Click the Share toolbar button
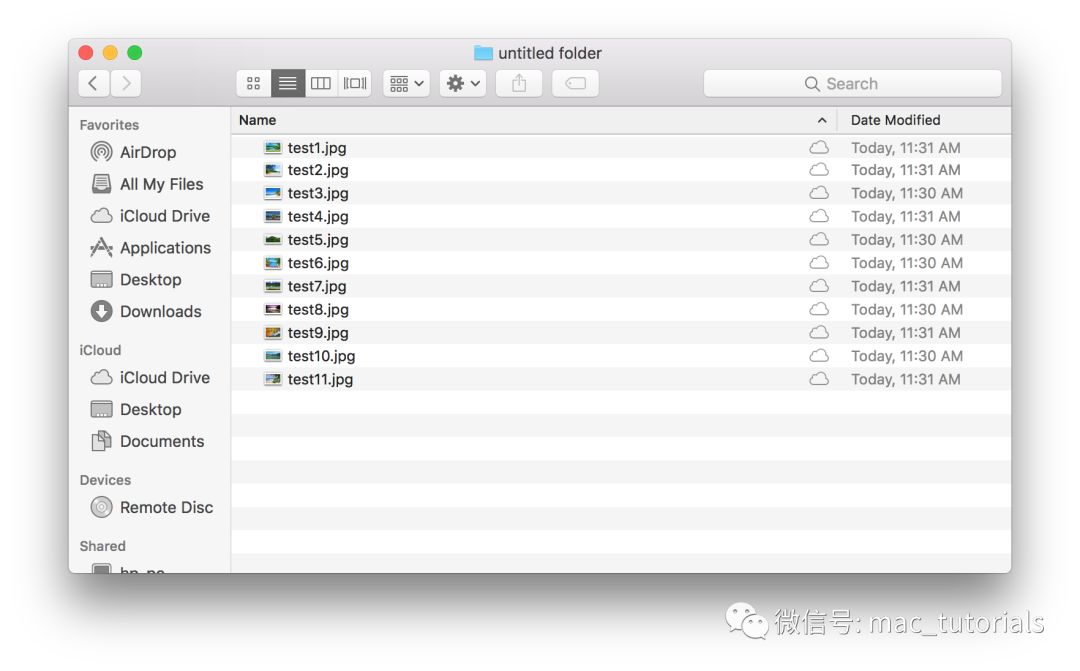 point(519,84)
